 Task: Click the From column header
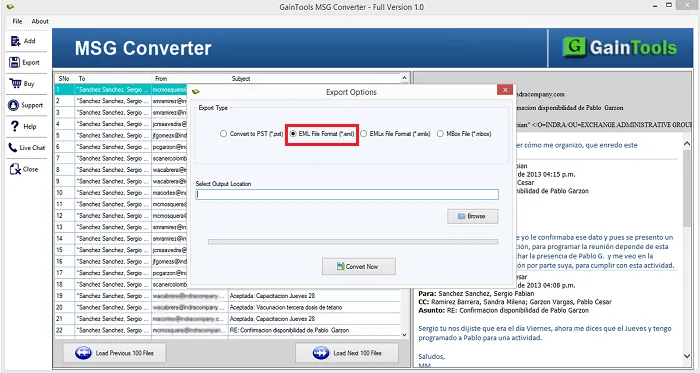(x=190, y=79)
